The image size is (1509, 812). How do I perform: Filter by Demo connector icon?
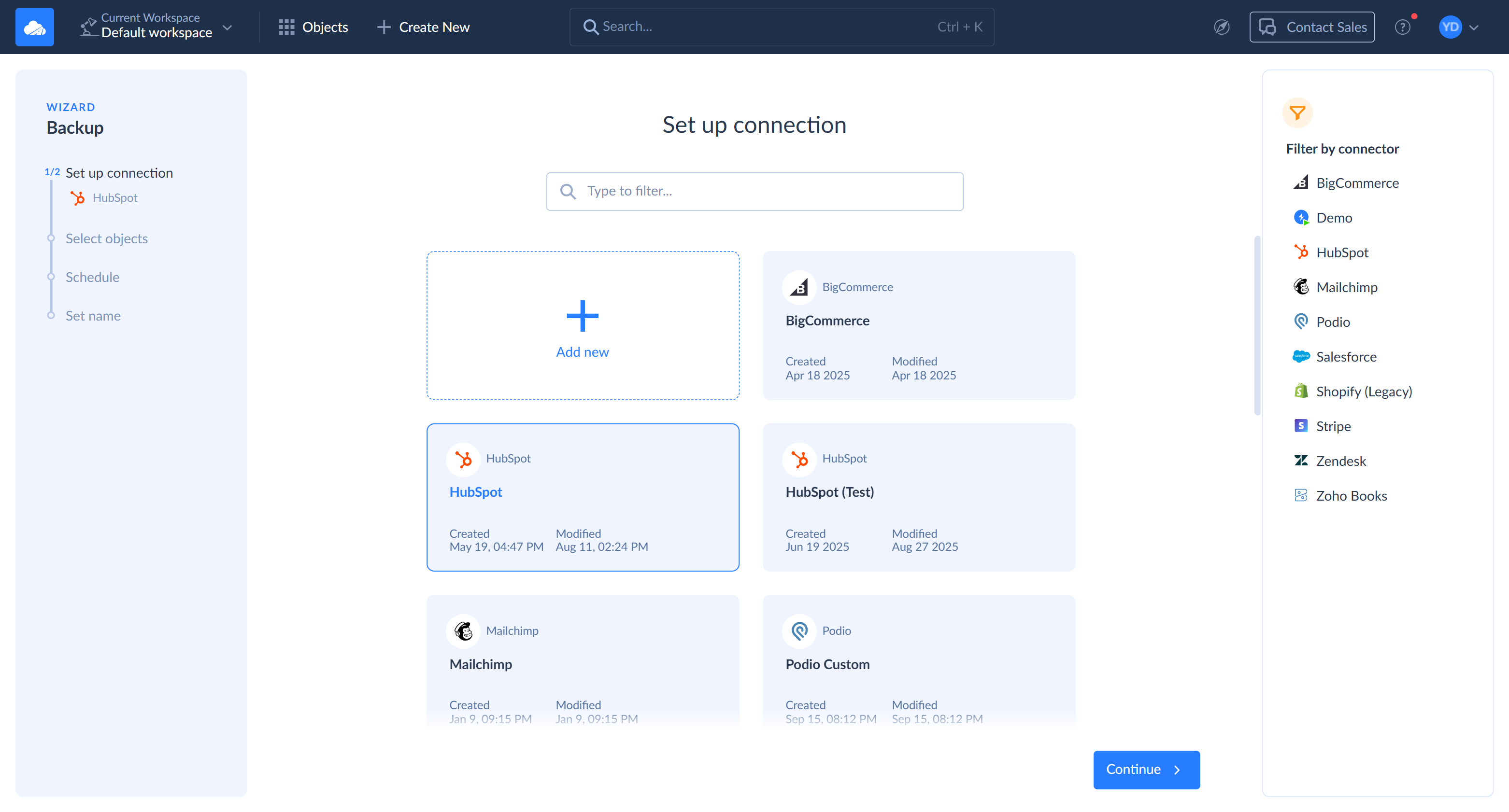coord(1300,218)
